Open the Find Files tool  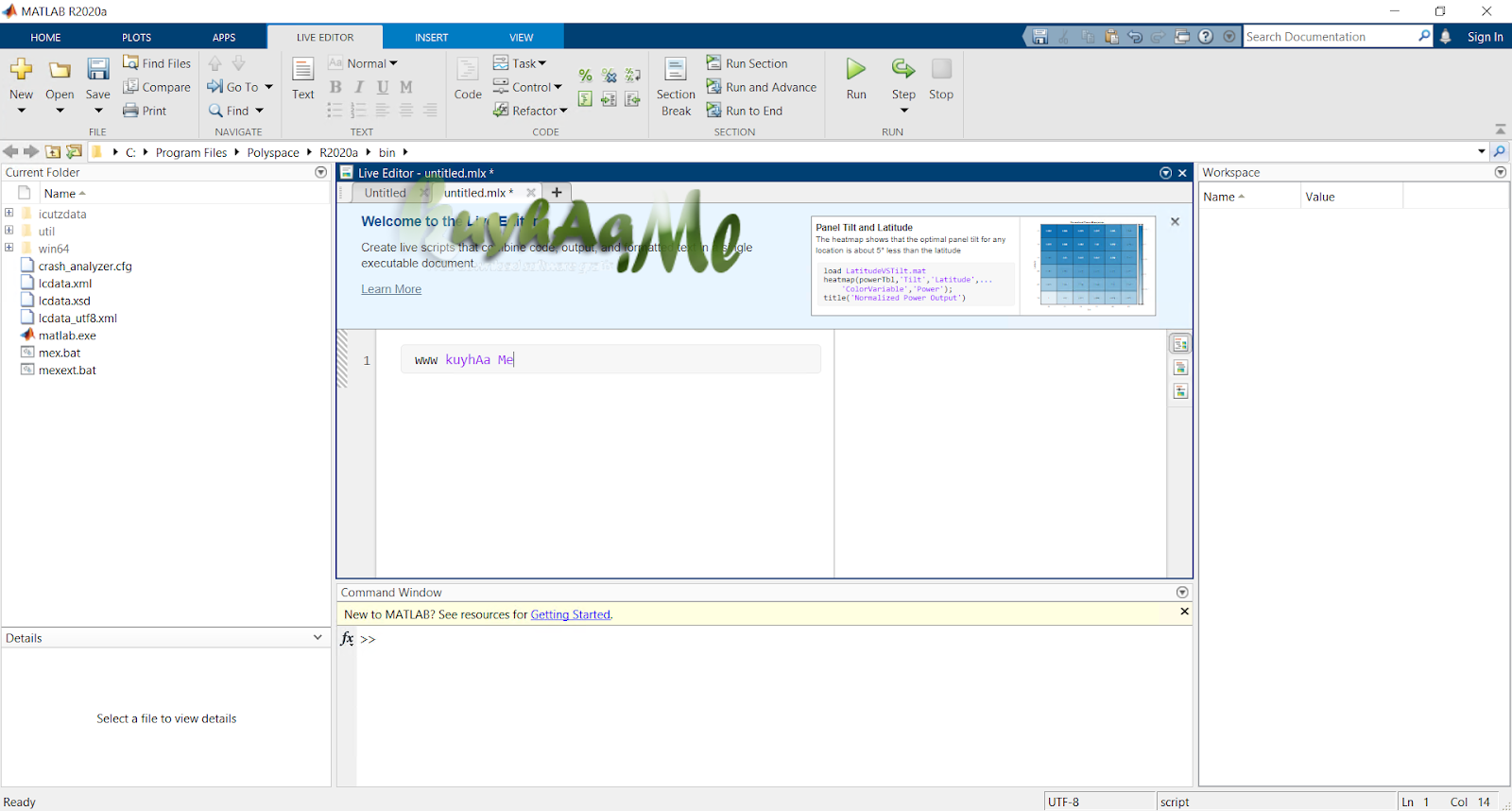pyautogui.click(x=157, y=63)
